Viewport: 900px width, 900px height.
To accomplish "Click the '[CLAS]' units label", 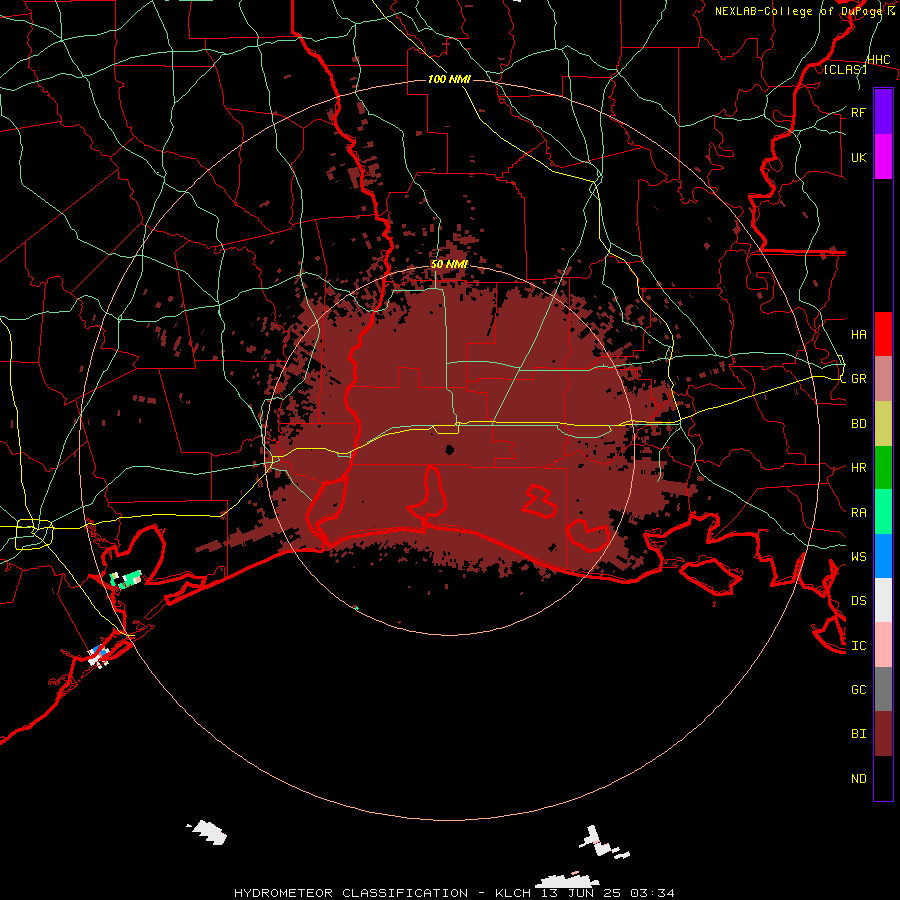I will pyautogui.click(x=845, y=69).
